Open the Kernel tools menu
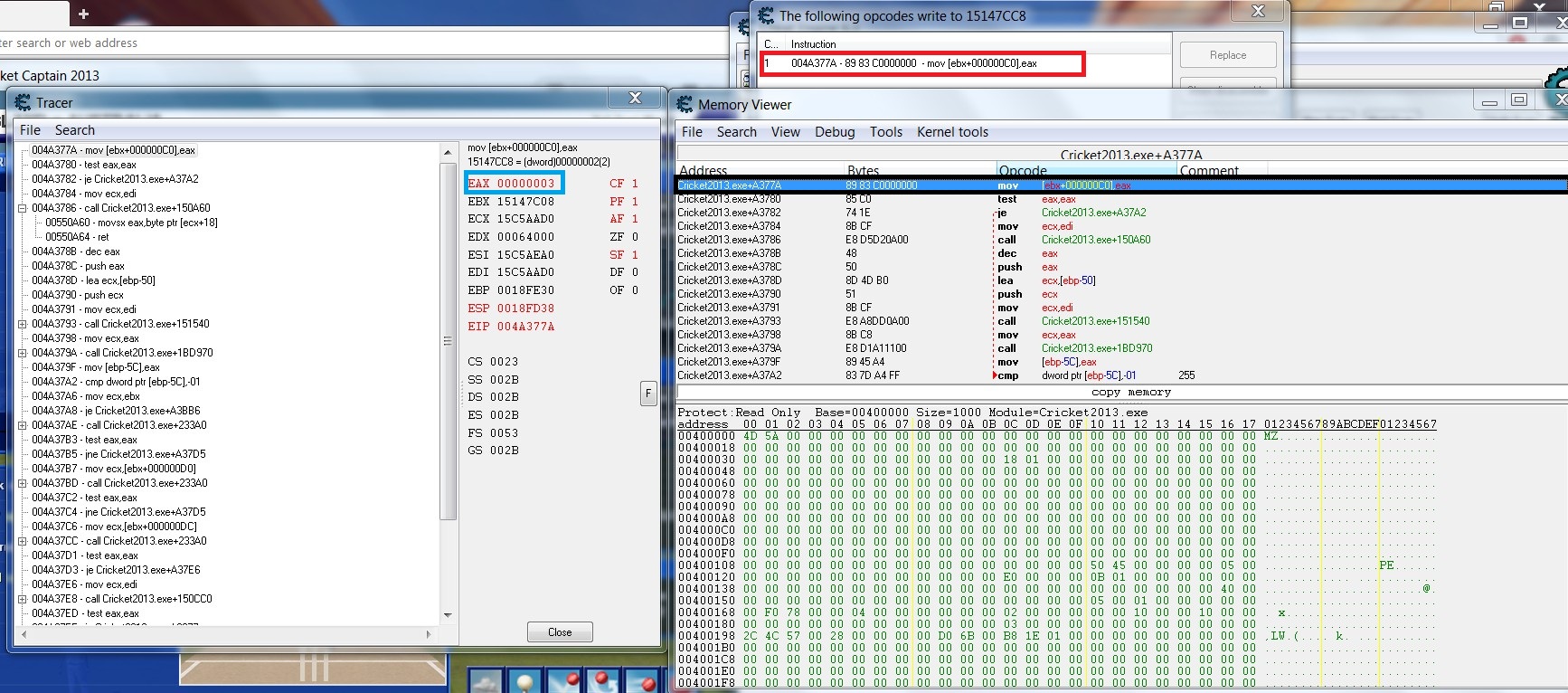This screenshot has width=1568, height=693. pos(952,132)
